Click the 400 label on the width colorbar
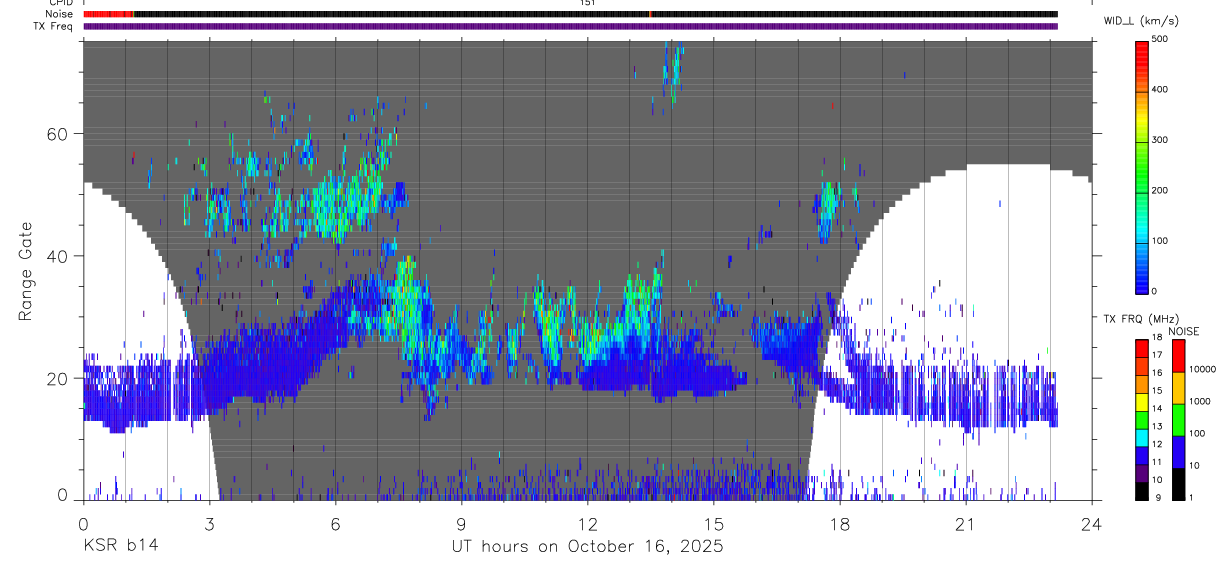The image size is (1228, 567). [x=1161, y=90]
